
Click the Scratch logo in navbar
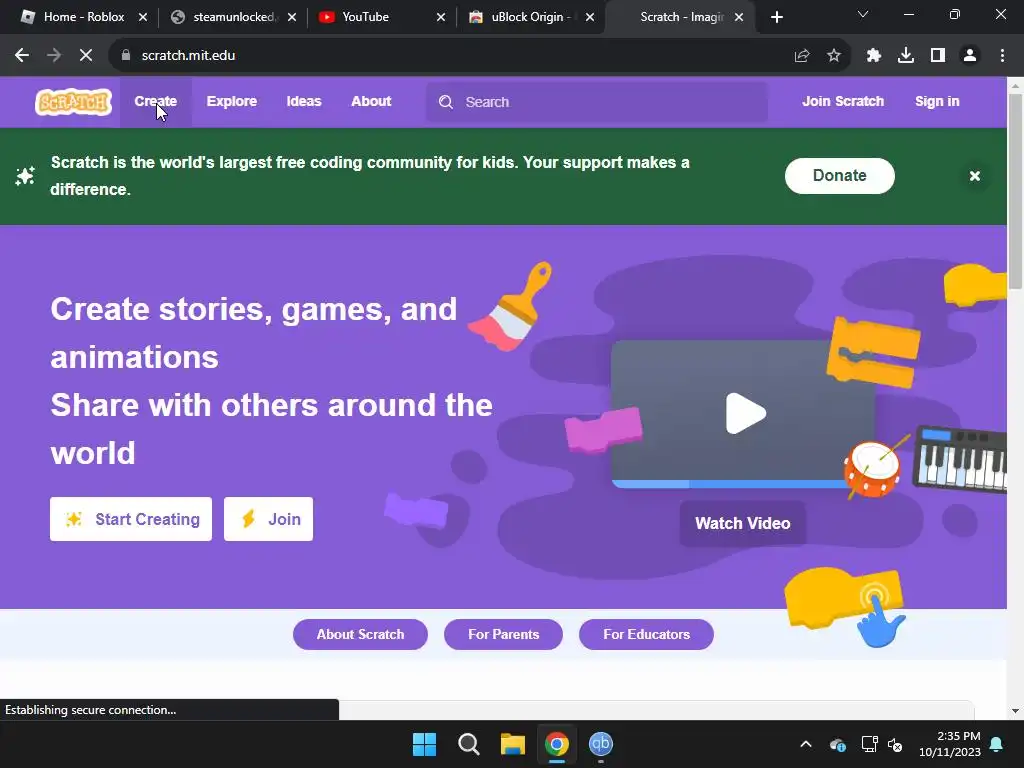point(73,102)
